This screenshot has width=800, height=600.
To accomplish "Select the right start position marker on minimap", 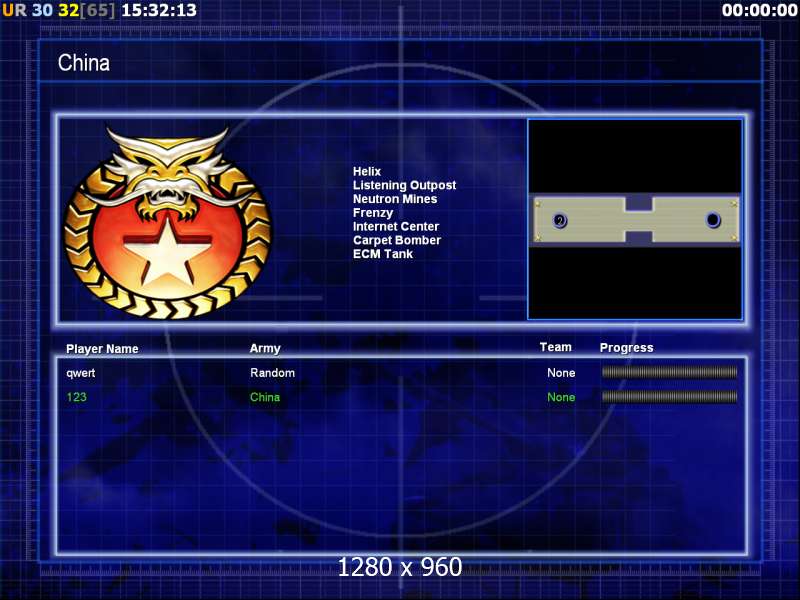I will click(x=713, y=220).
